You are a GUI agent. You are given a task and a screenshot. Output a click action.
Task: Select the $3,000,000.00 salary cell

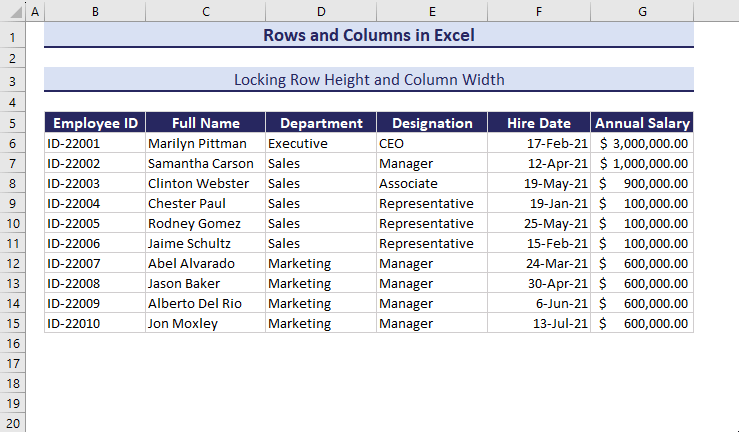(644, 143)
